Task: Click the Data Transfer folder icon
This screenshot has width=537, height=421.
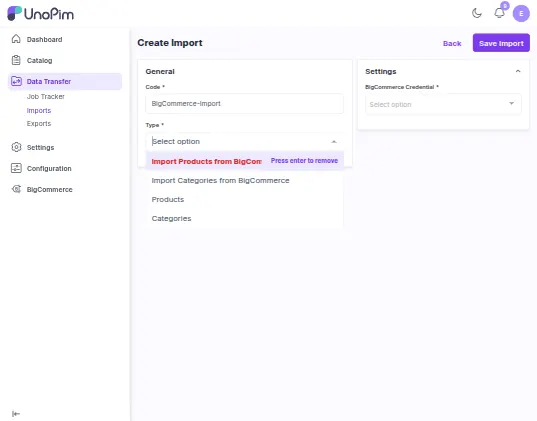Action: tap(16, 81)
